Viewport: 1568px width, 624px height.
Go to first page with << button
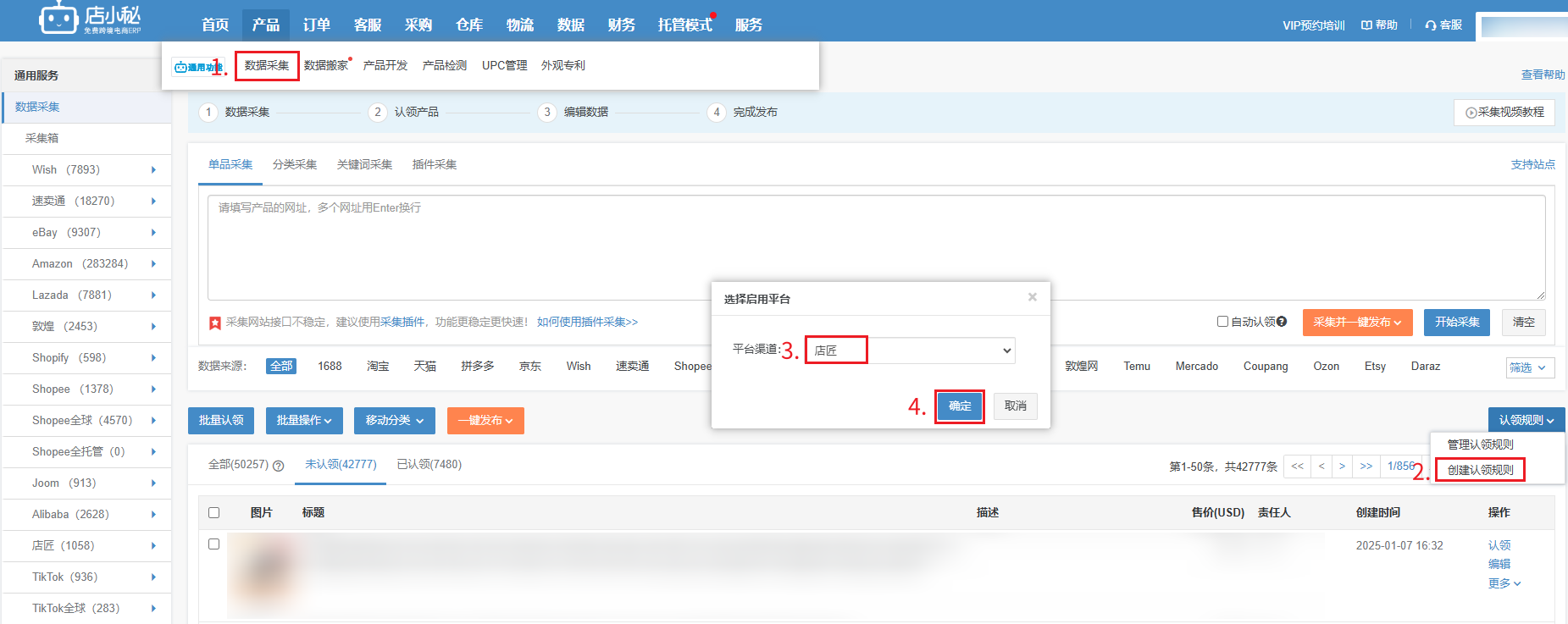point(1297,467)
